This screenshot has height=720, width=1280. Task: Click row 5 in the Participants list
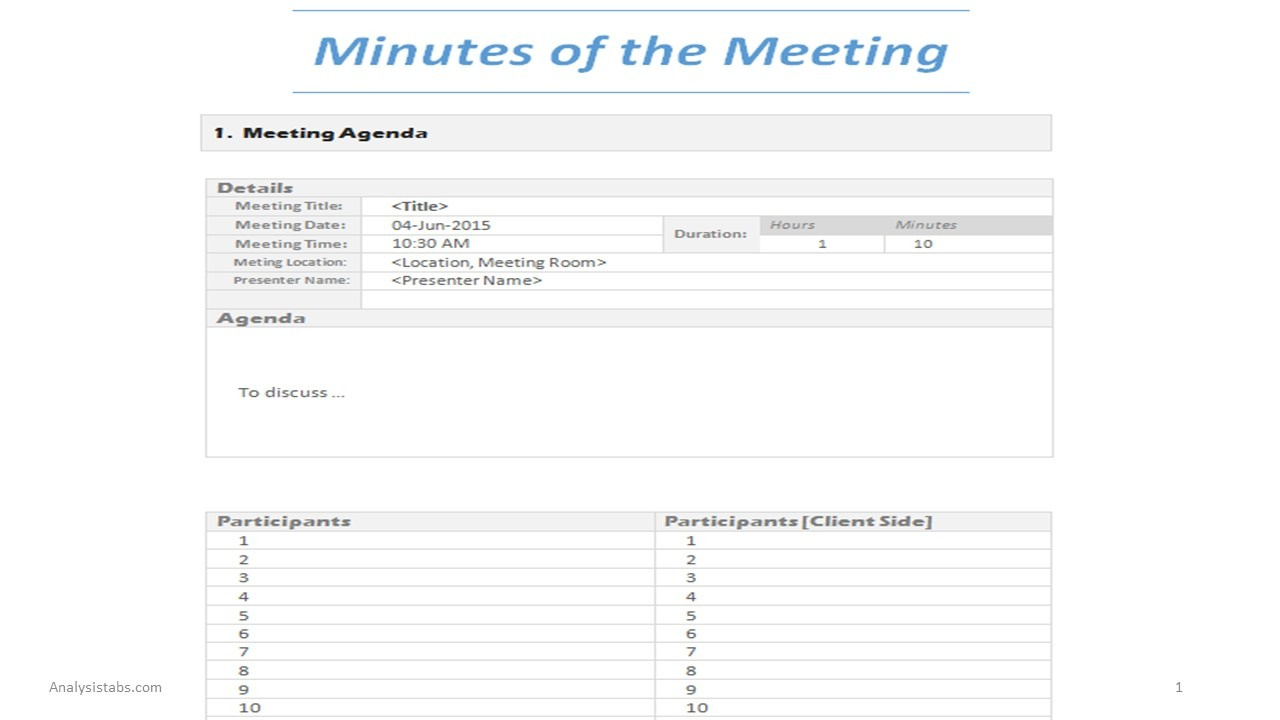click(x=430, y=615)
